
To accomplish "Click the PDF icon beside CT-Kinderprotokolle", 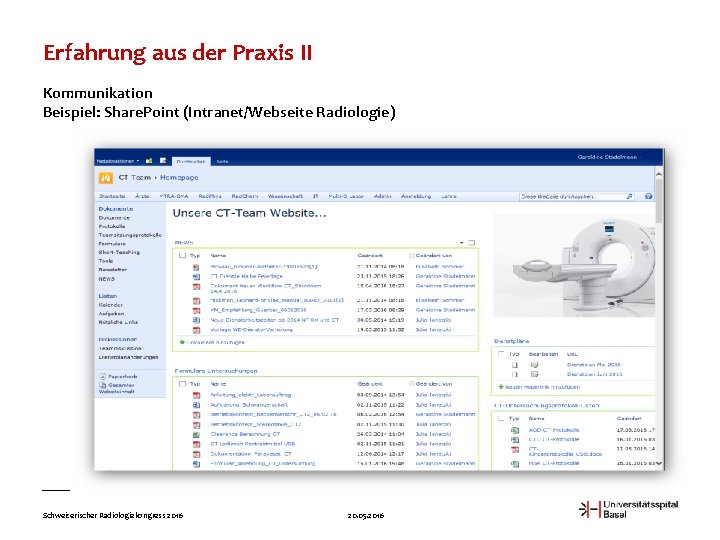I will click(515, 450).
